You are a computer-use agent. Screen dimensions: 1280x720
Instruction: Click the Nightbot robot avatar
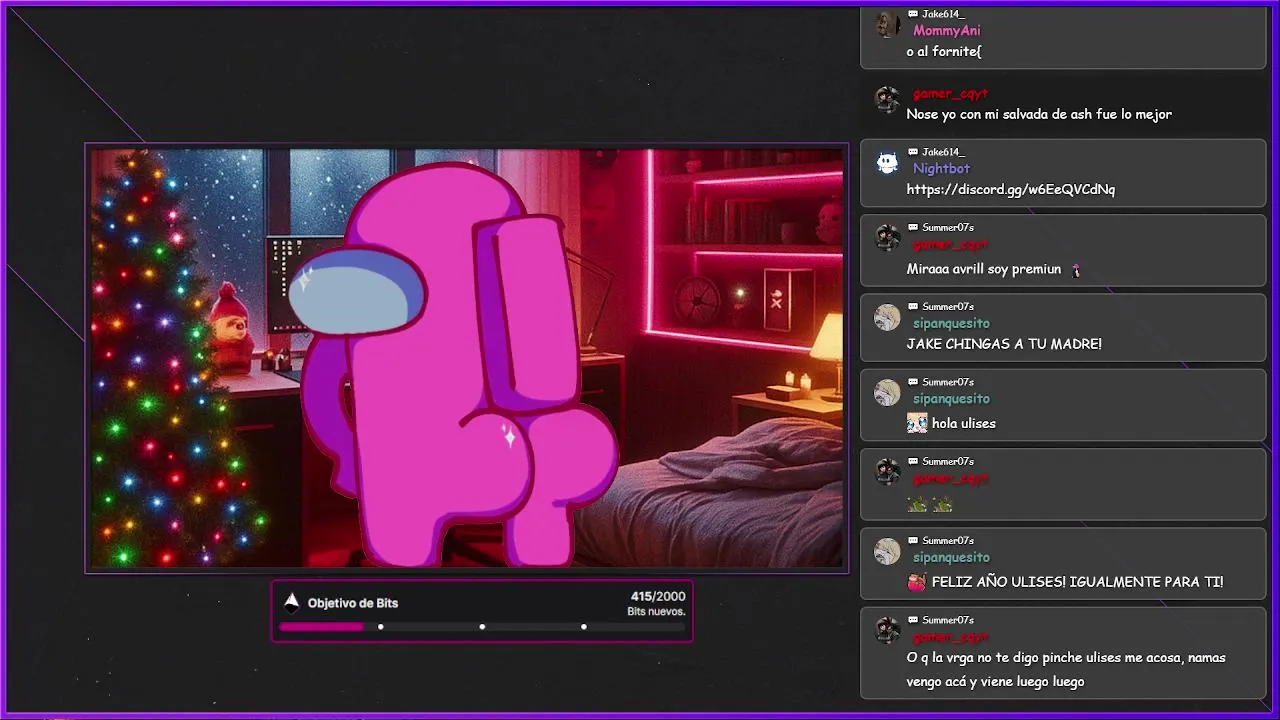pos(887,163)
